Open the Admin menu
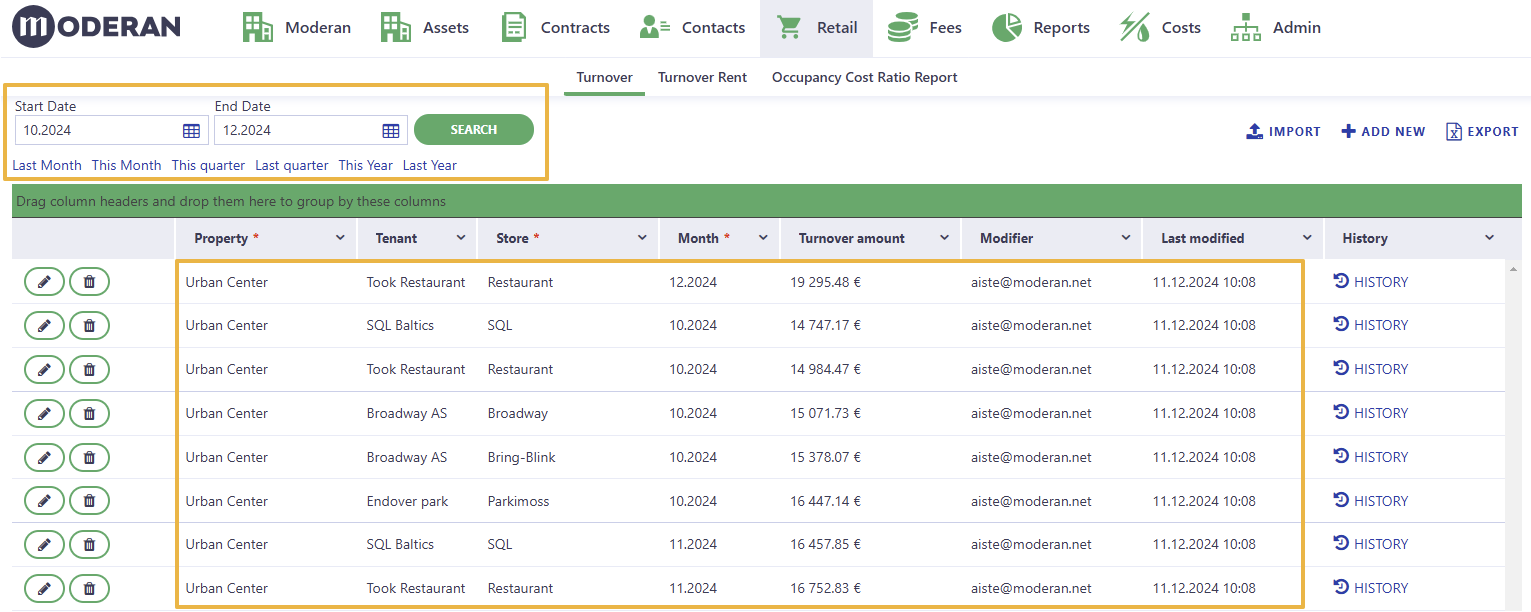This screenshot has width=1531, height=612. click(1275, 28)
